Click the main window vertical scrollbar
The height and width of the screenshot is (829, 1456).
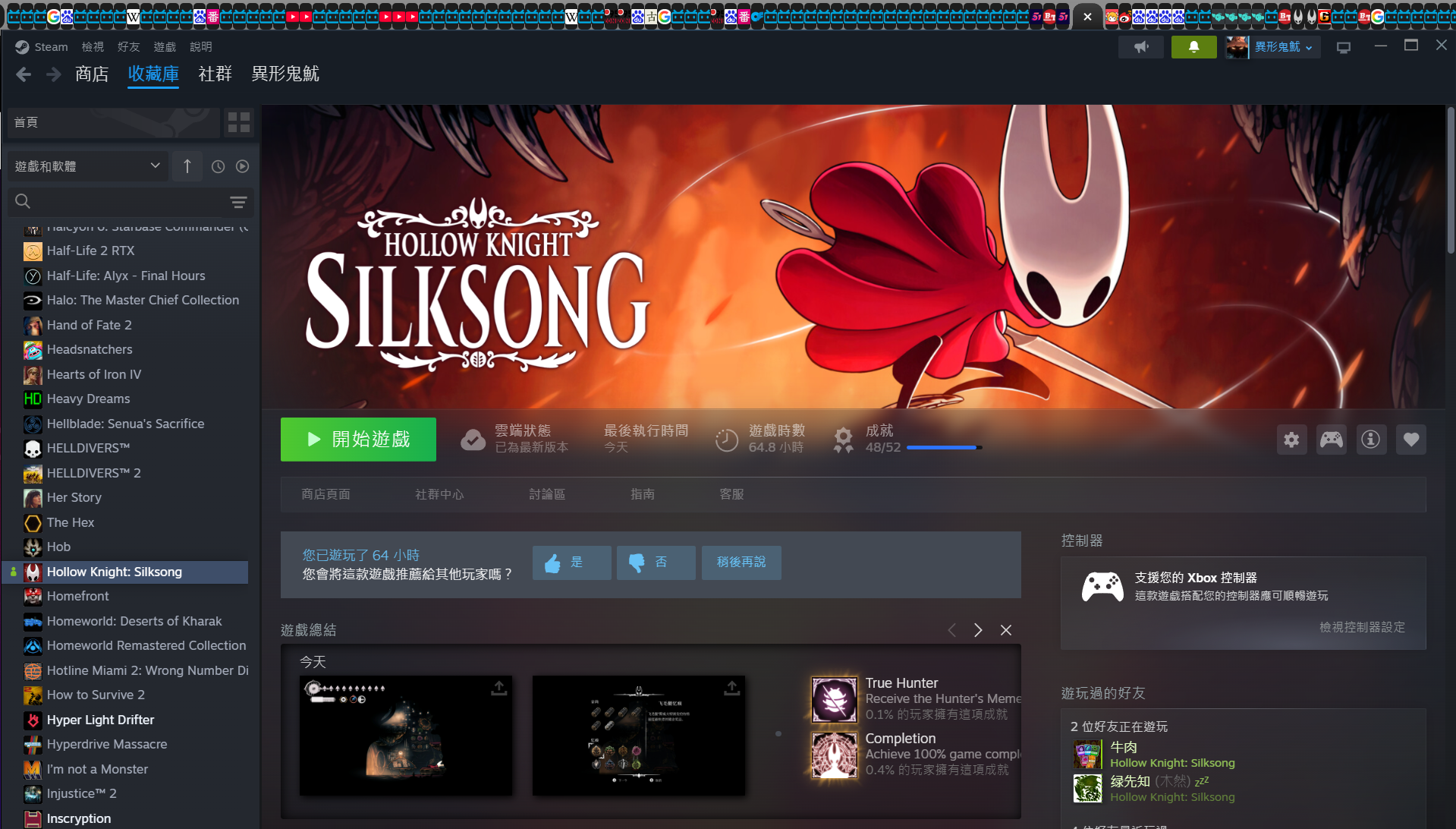pyautogui.click(x=1450, y=182)
